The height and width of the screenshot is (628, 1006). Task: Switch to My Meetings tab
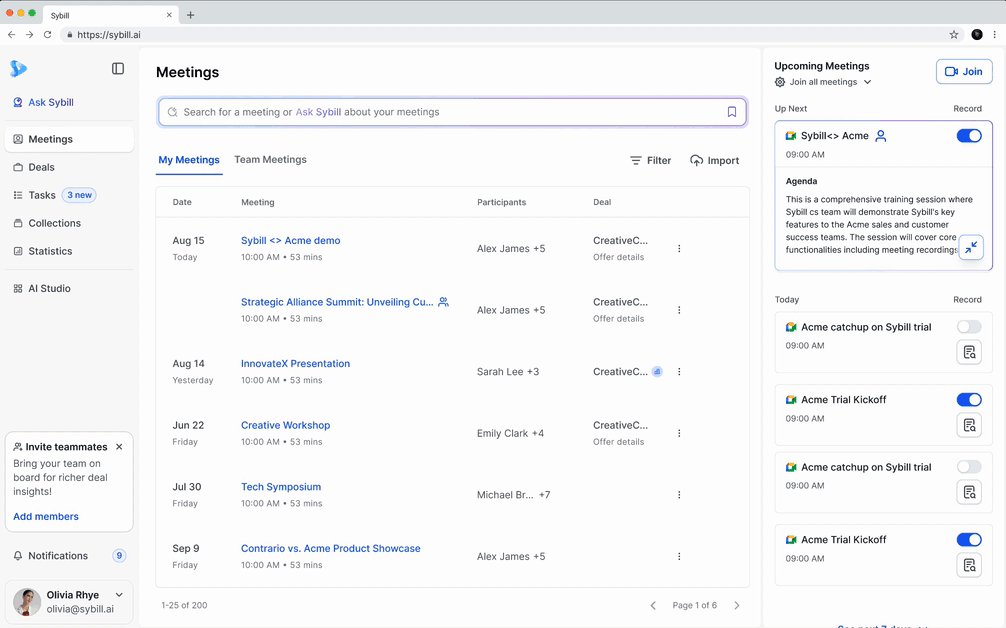coord(189,160)
